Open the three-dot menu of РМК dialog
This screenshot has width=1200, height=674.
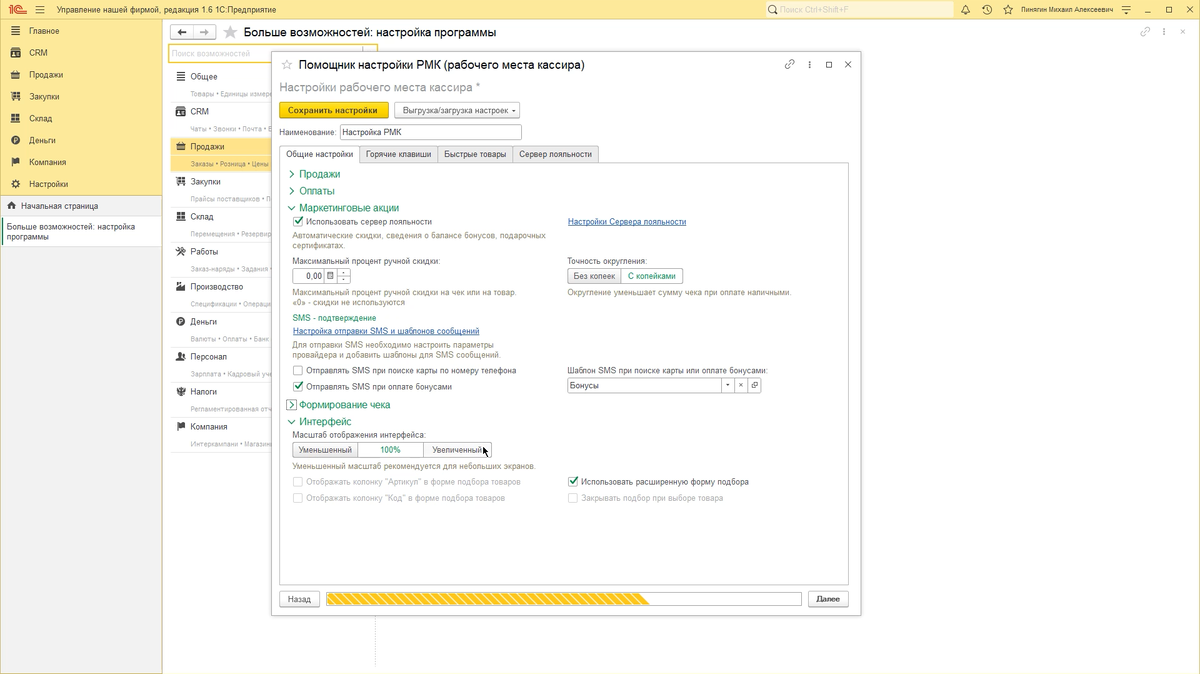pyautogui.click(x=810, y=65)
